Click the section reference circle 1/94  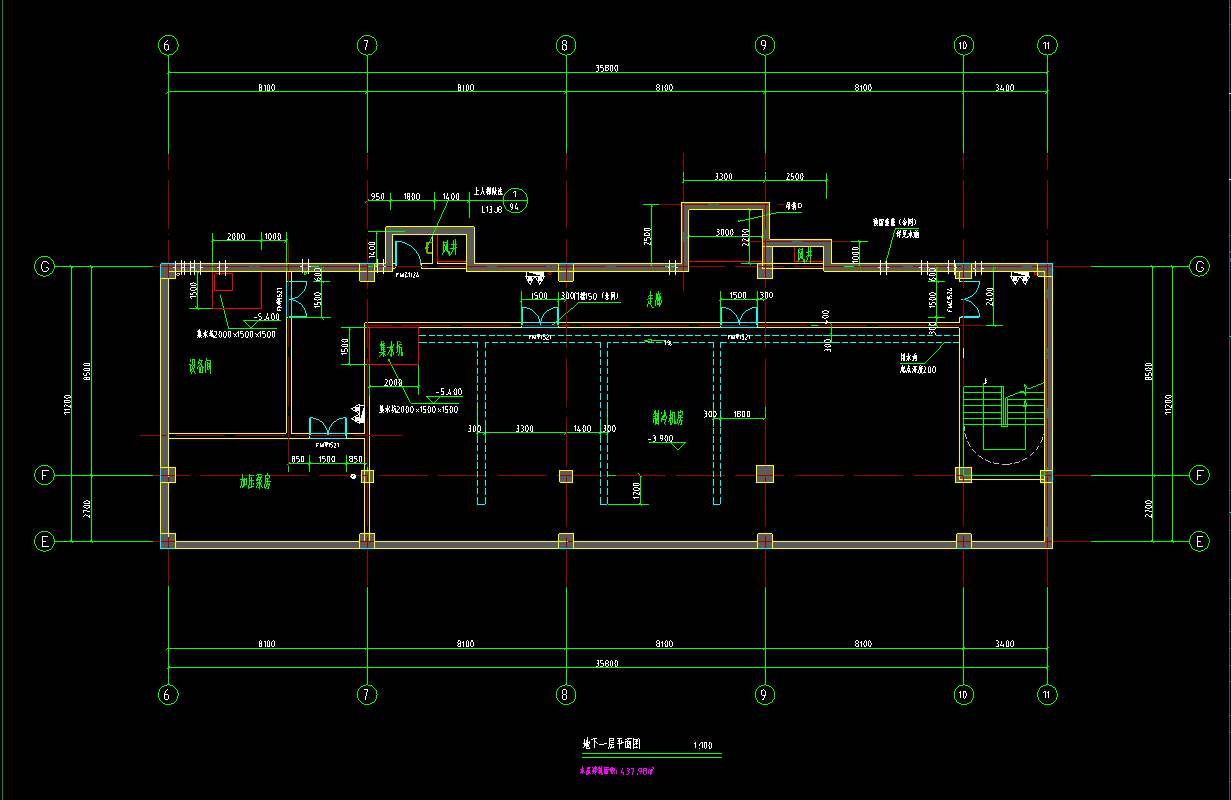click(x=515, y=201)
